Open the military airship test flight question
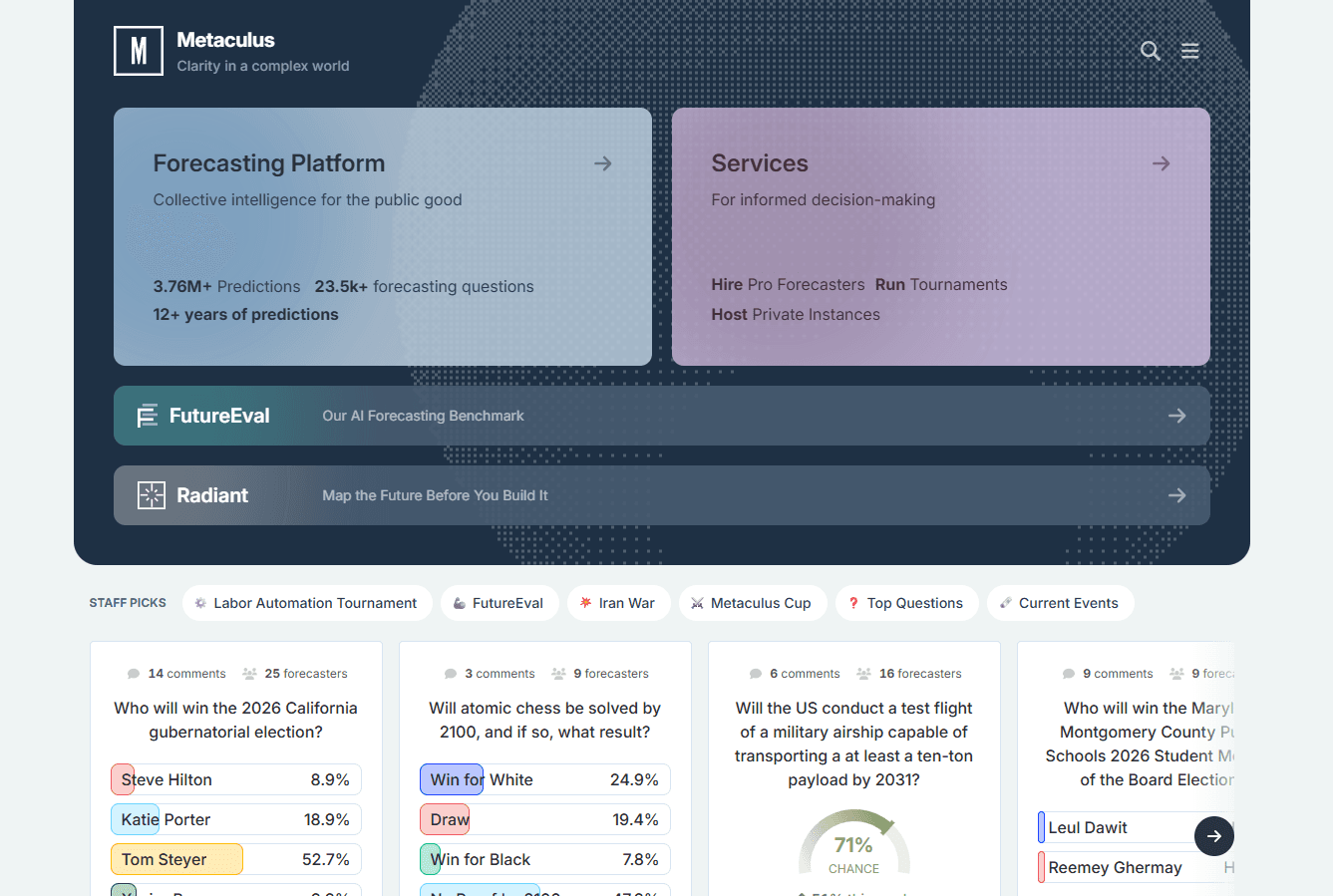This screenshot has height=896, width=1333. tap(854, 744)
